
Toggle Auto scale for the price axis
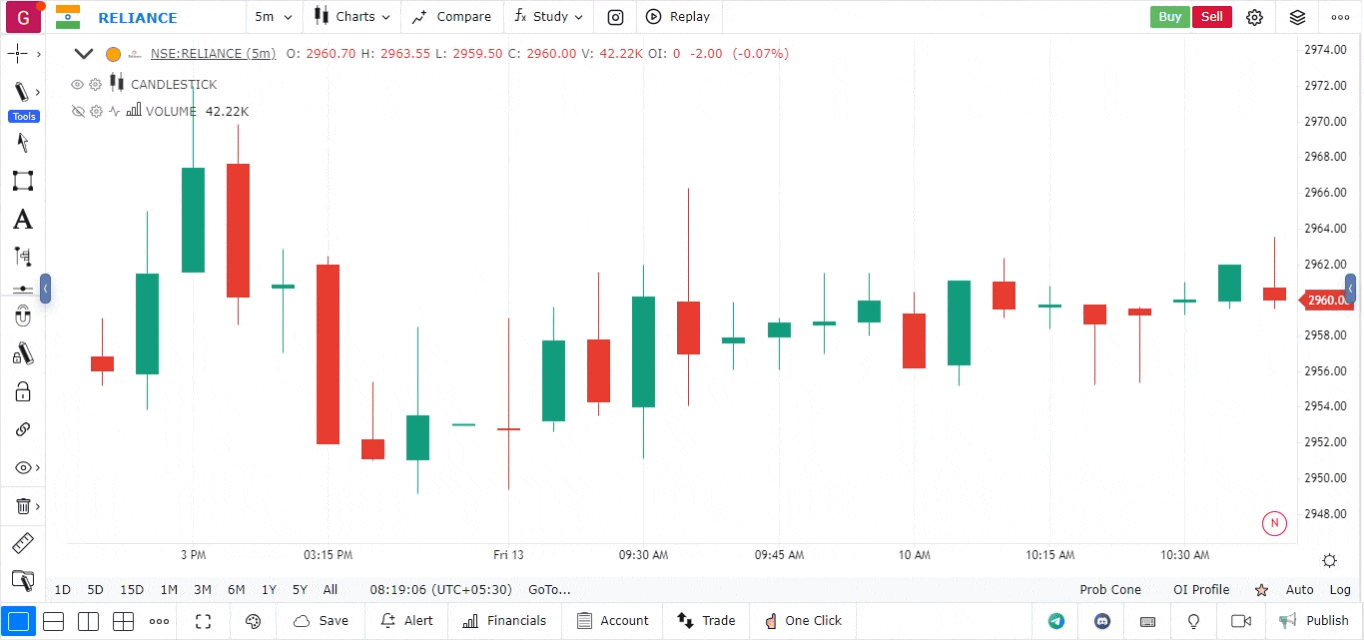pyautogui.click(x=1300, y=590)
